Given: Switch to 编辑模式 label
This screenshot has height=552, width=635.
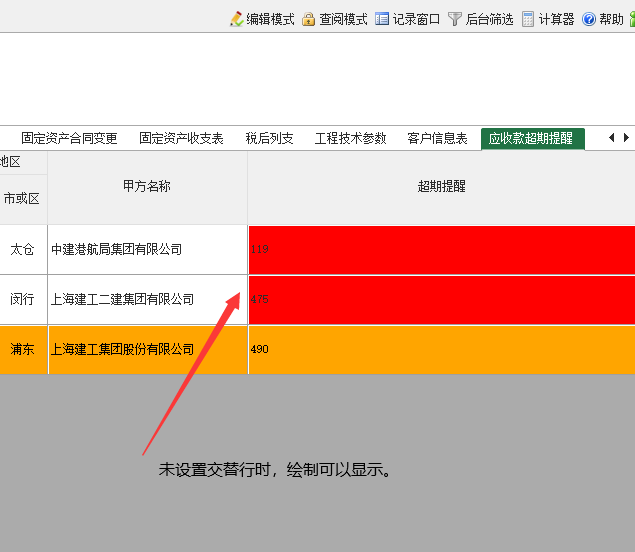Looking at the screenshot, I should [270, 19].
